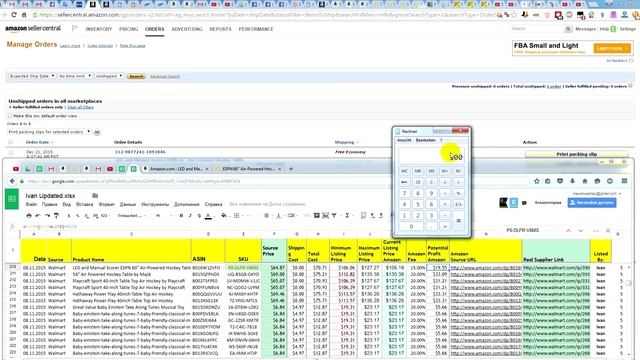This screenshot has width=640, height=360.
Task: Open the Firefox hamburger menu
Action: point(624,181)
